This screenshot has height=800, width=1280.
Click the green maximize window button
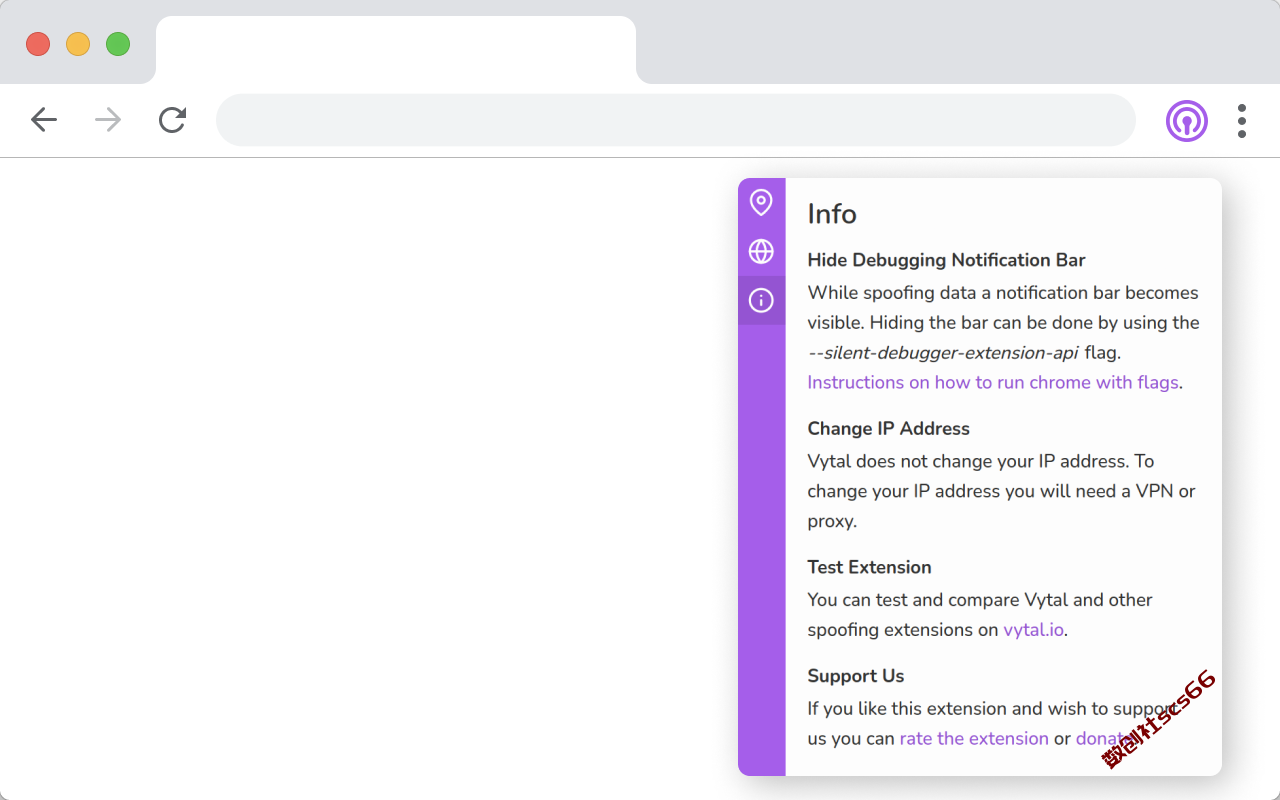point(118,44)
